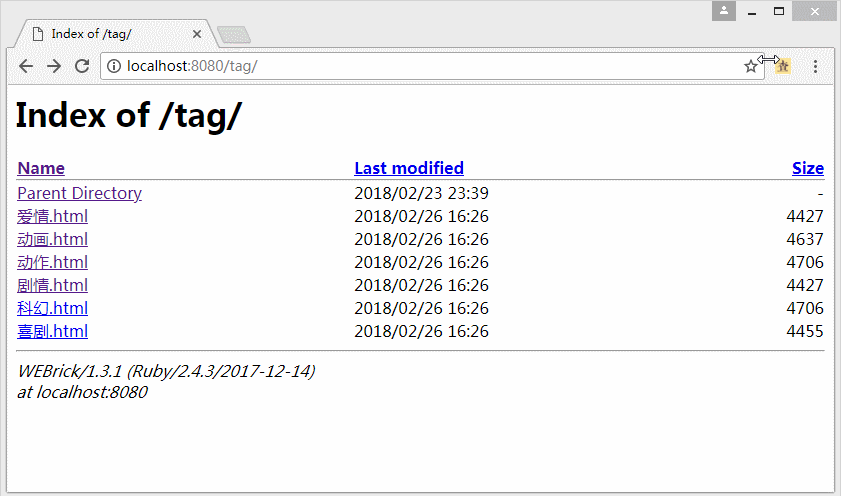Open the 爱情.html file
The width and height of the screenshot is (841, 496).
[x=53, y=216]
